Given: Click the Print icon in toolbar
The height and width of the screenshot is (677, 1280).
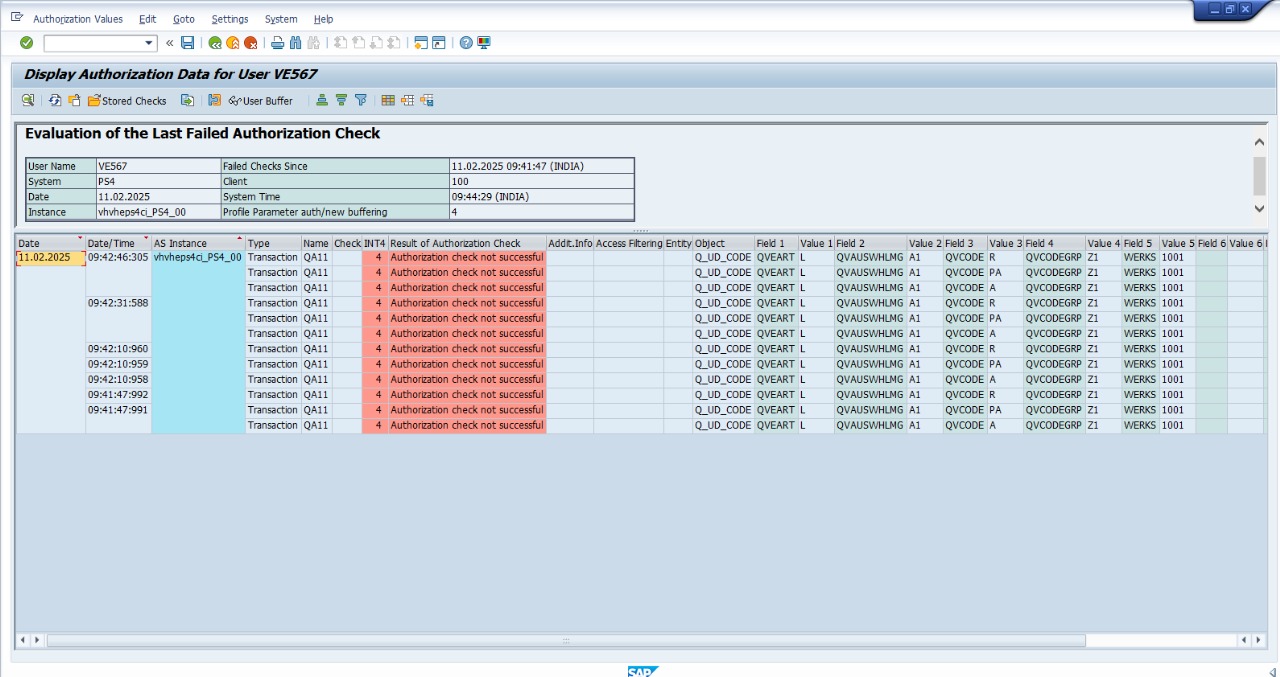Looking at the screenshot, I should [278, 43].
